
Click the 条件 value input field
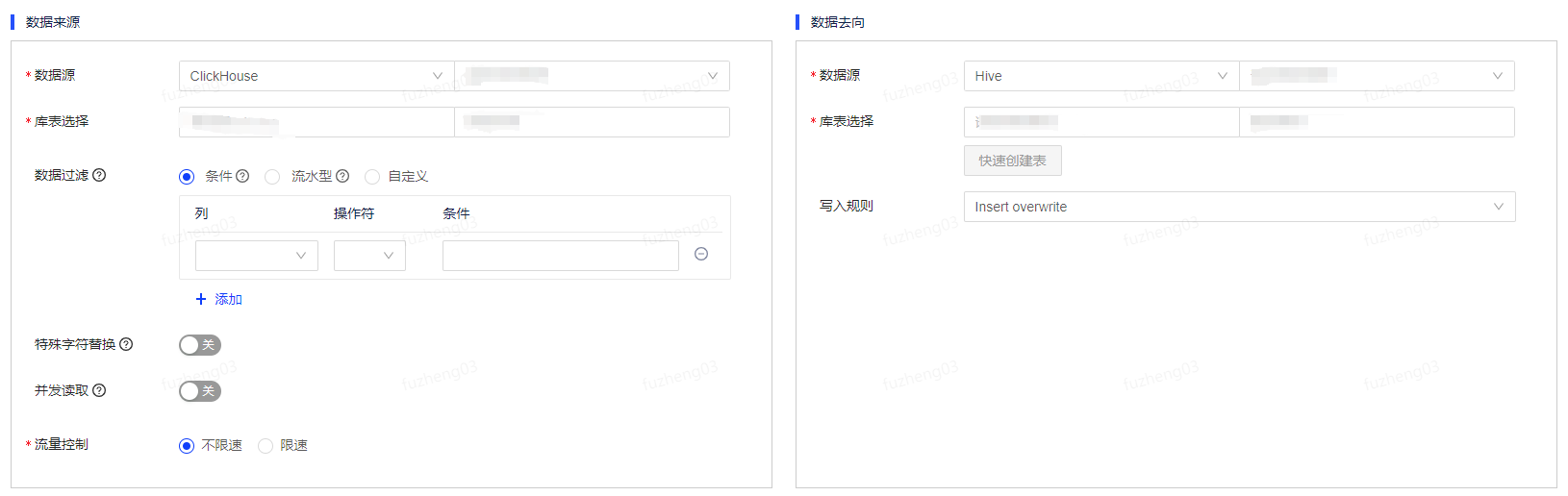[561, 256]
